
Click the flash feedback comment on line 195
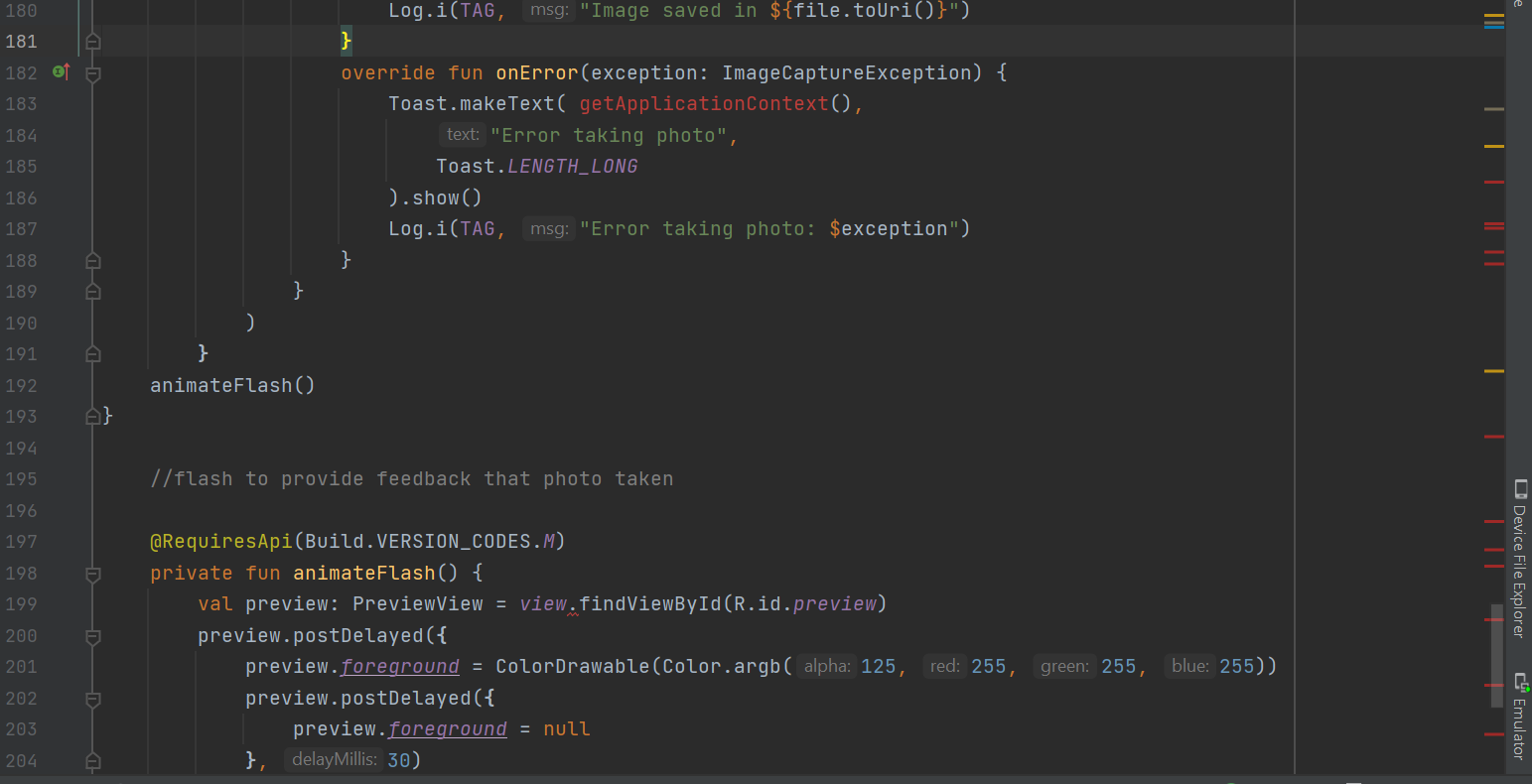coord(412,478)
